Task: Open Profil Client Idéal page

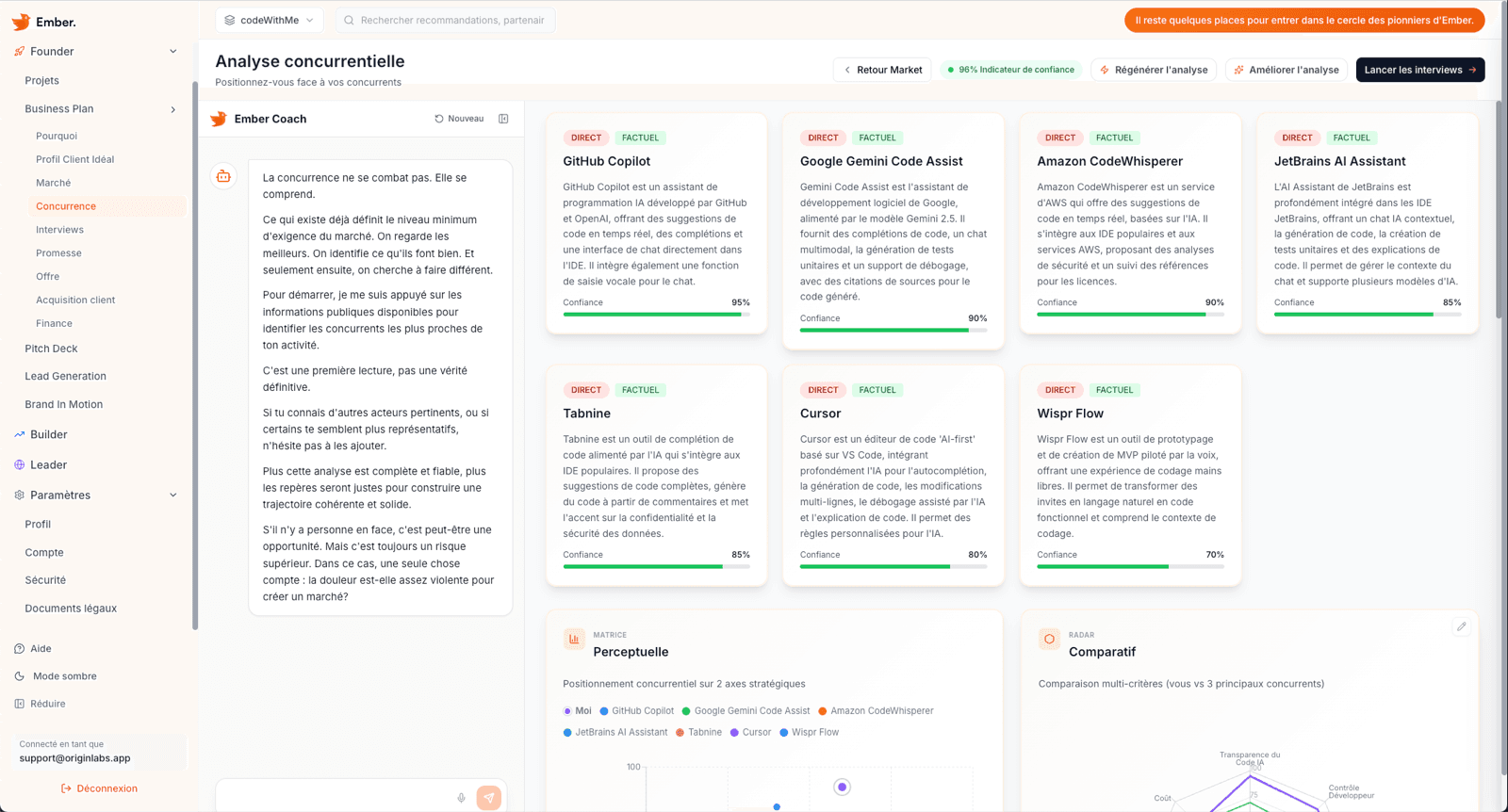Action: tap(74, 159)
